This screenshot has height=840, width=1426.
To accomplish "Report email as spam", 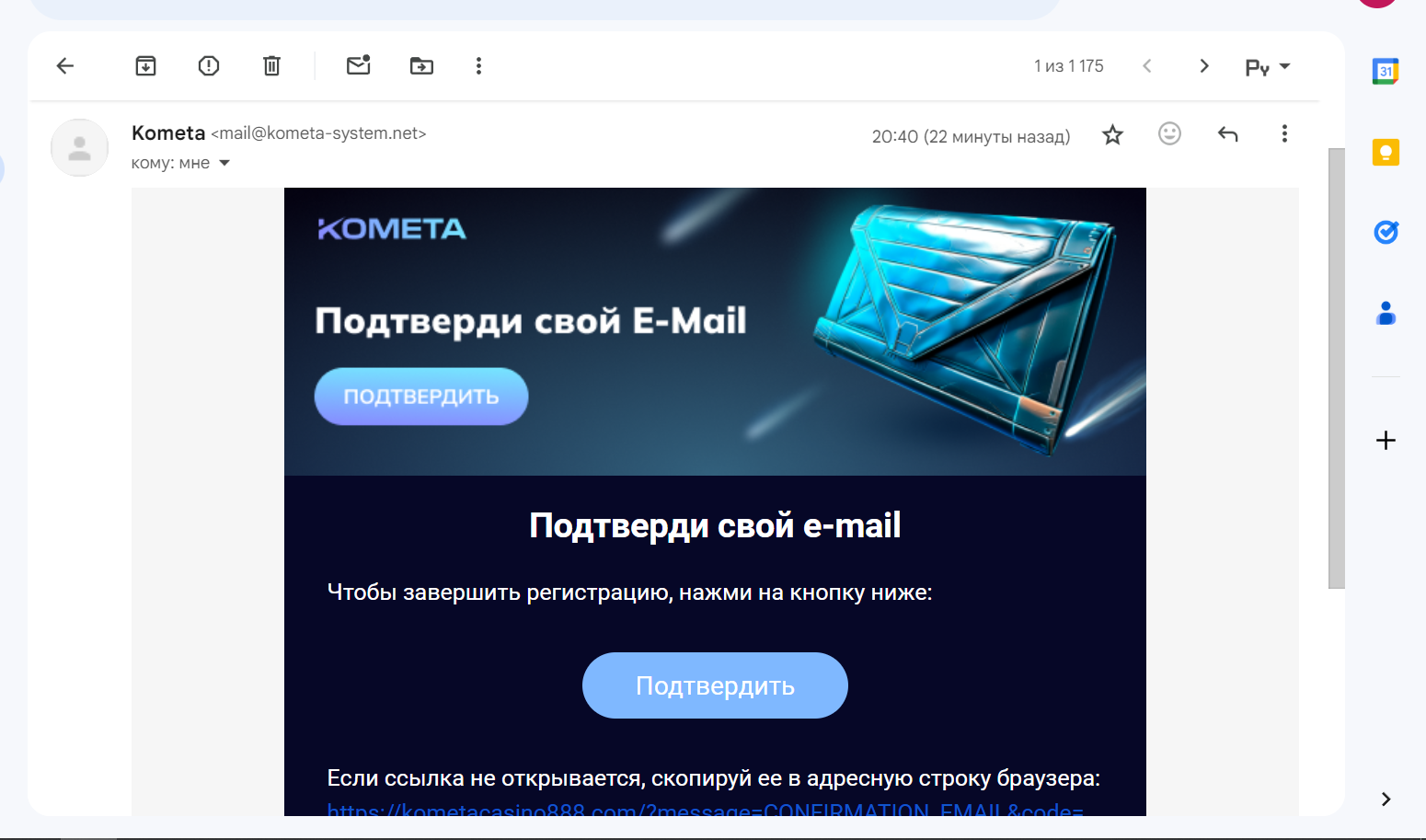I will coord(209,65).
